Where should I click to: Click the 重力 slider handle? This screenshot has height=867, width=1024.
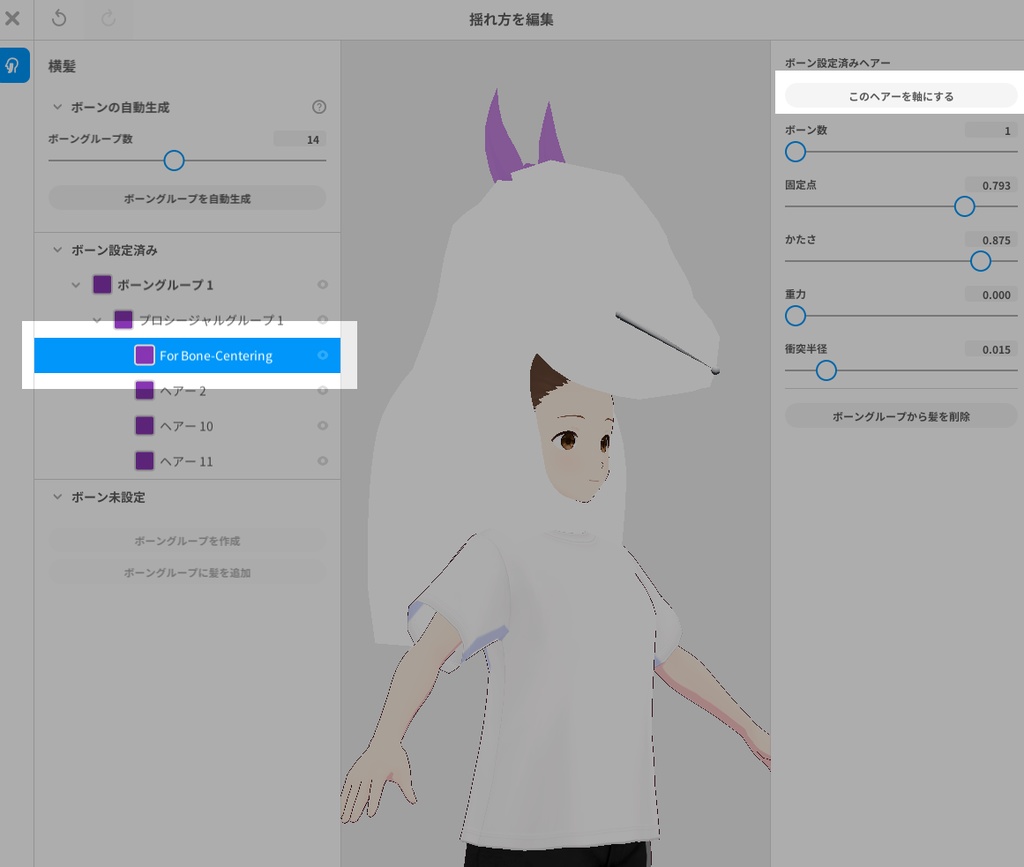point(795,316)
